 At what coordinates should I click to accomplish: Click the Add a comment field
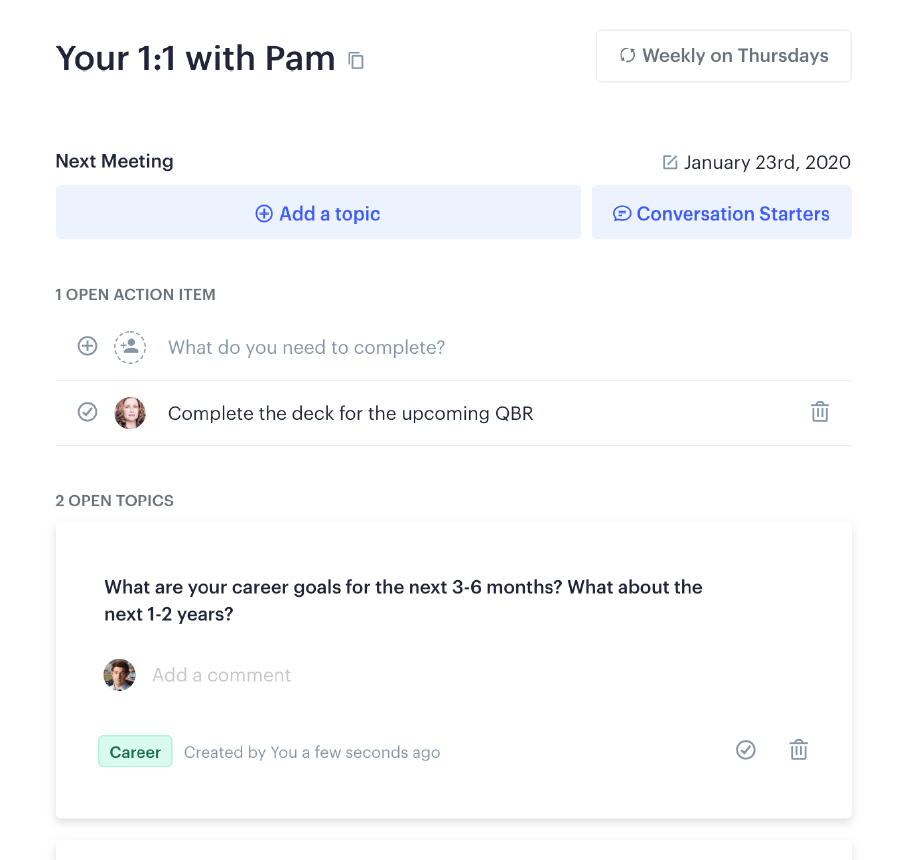tap(222, 675)
